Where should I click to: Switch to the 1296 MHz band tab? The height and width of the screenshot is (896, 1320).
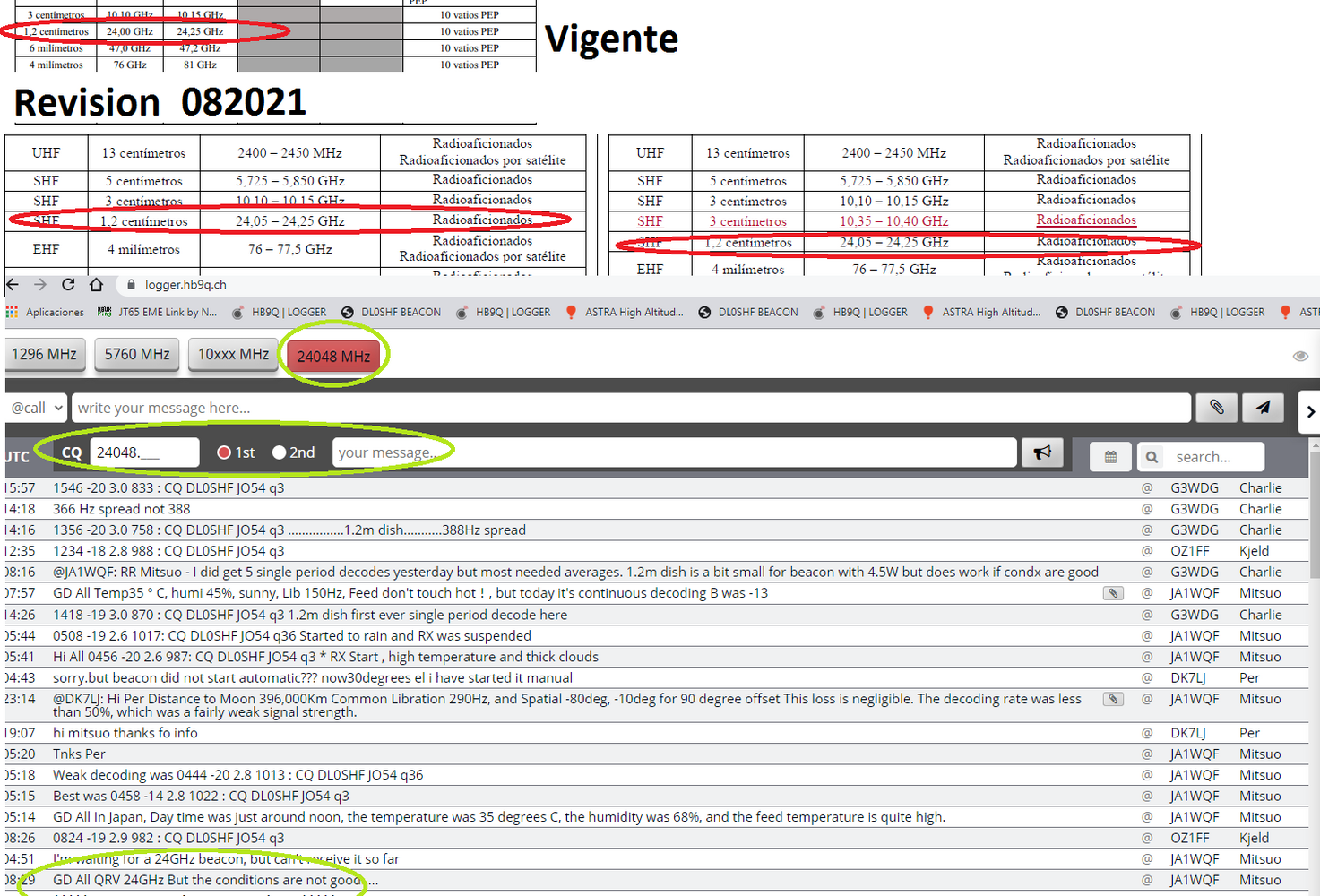pos(44,355)
